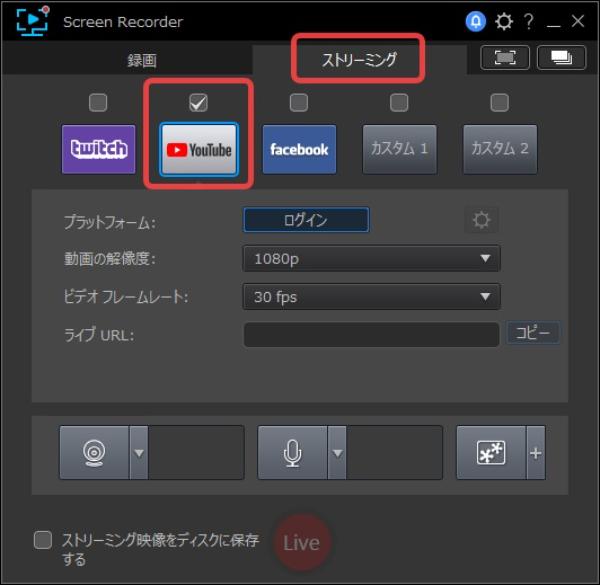This screenshot has height=585, width=600.
Task: Expand the webcam device dropdown arrow
Action: click(x=139, y=453)
